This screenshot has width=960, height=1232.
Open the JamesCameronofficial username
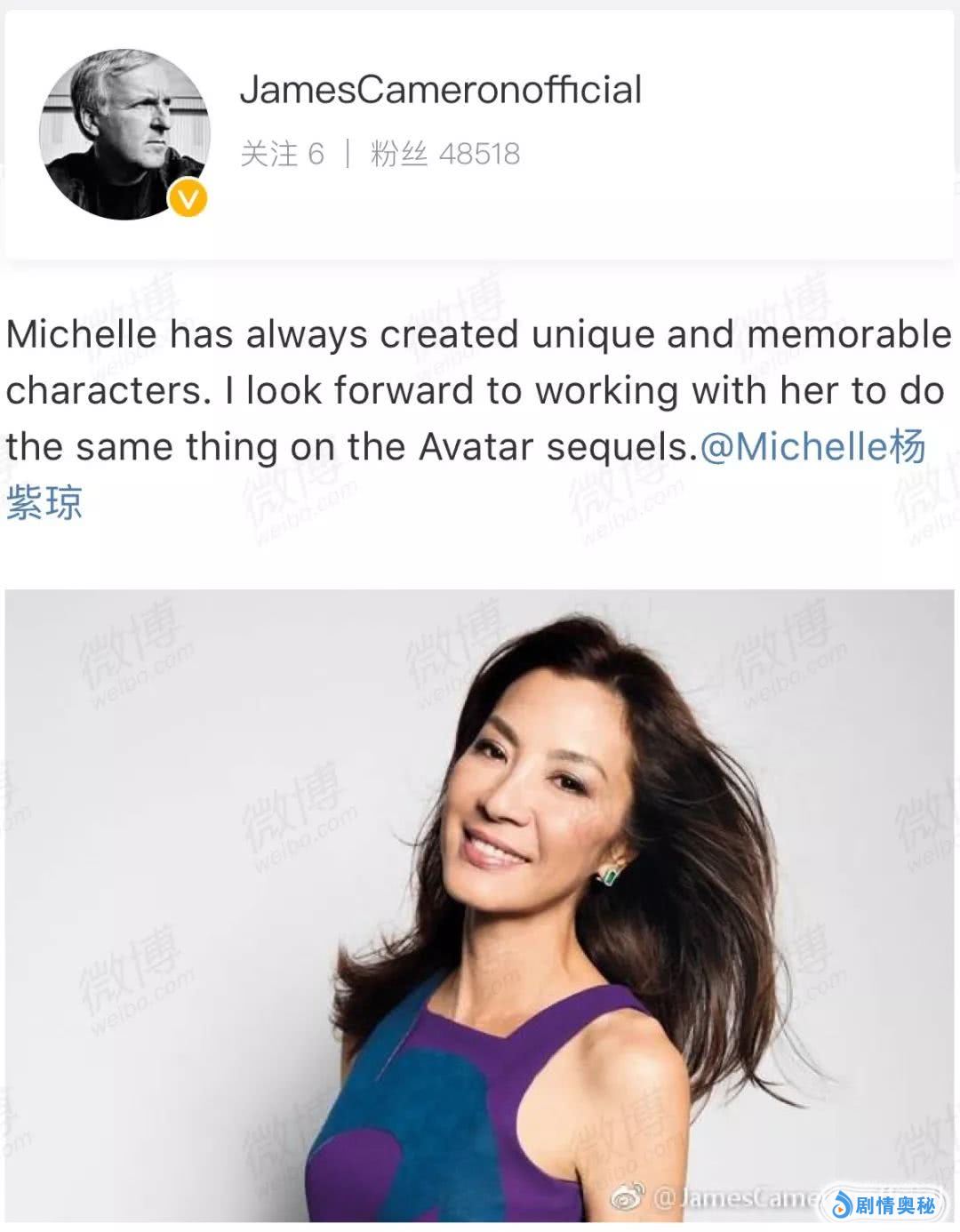pos(440,90)
